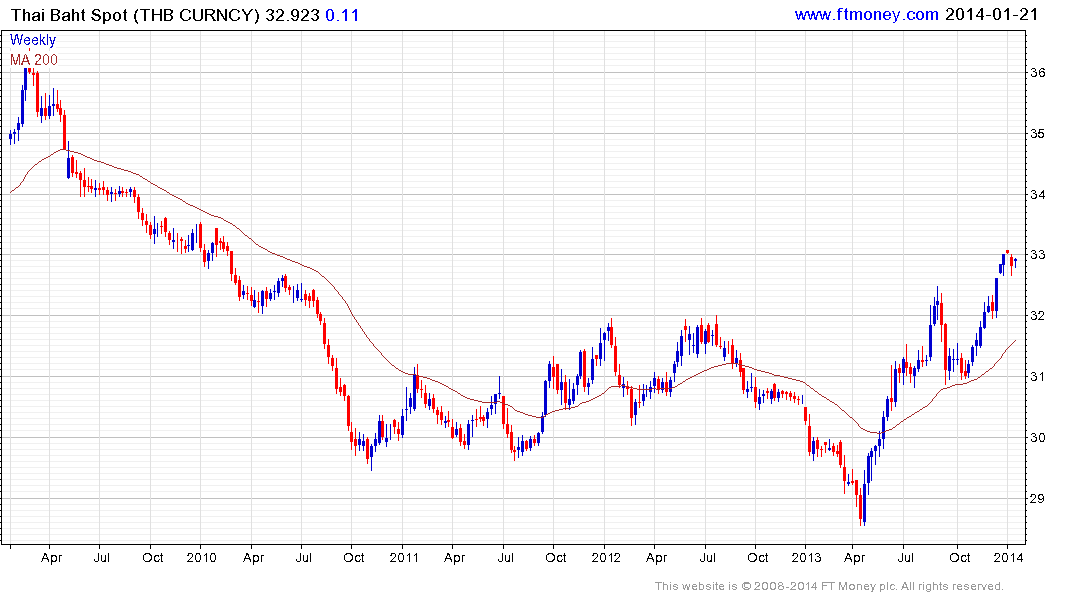Click the price axis label 33
Viewport: 1075px width, 600px height.
pyautogui.click(x=1037, y=255)
